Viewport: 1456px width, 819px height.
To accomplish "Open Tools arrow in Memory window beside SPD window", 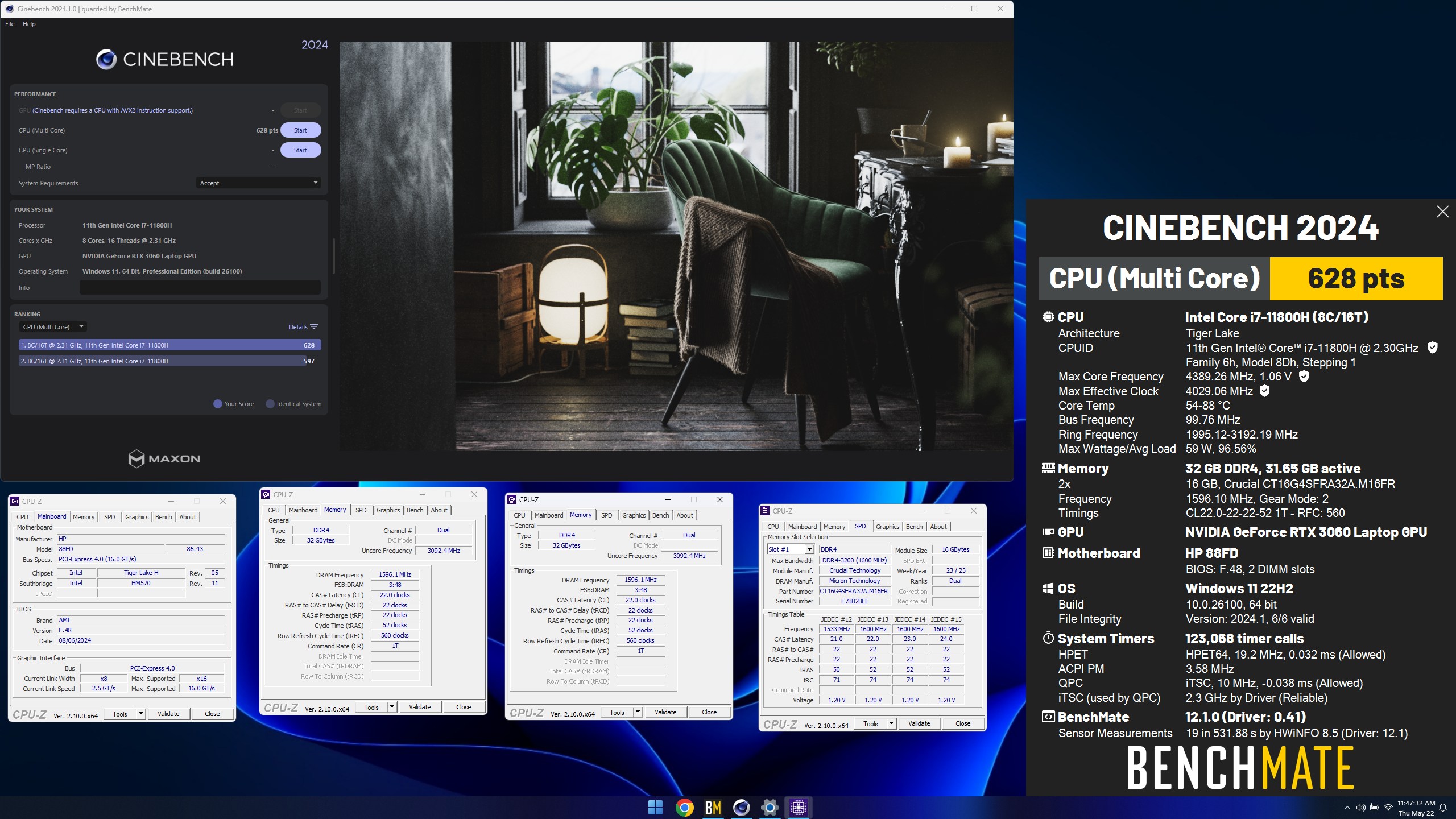I will tap(638, 712).
